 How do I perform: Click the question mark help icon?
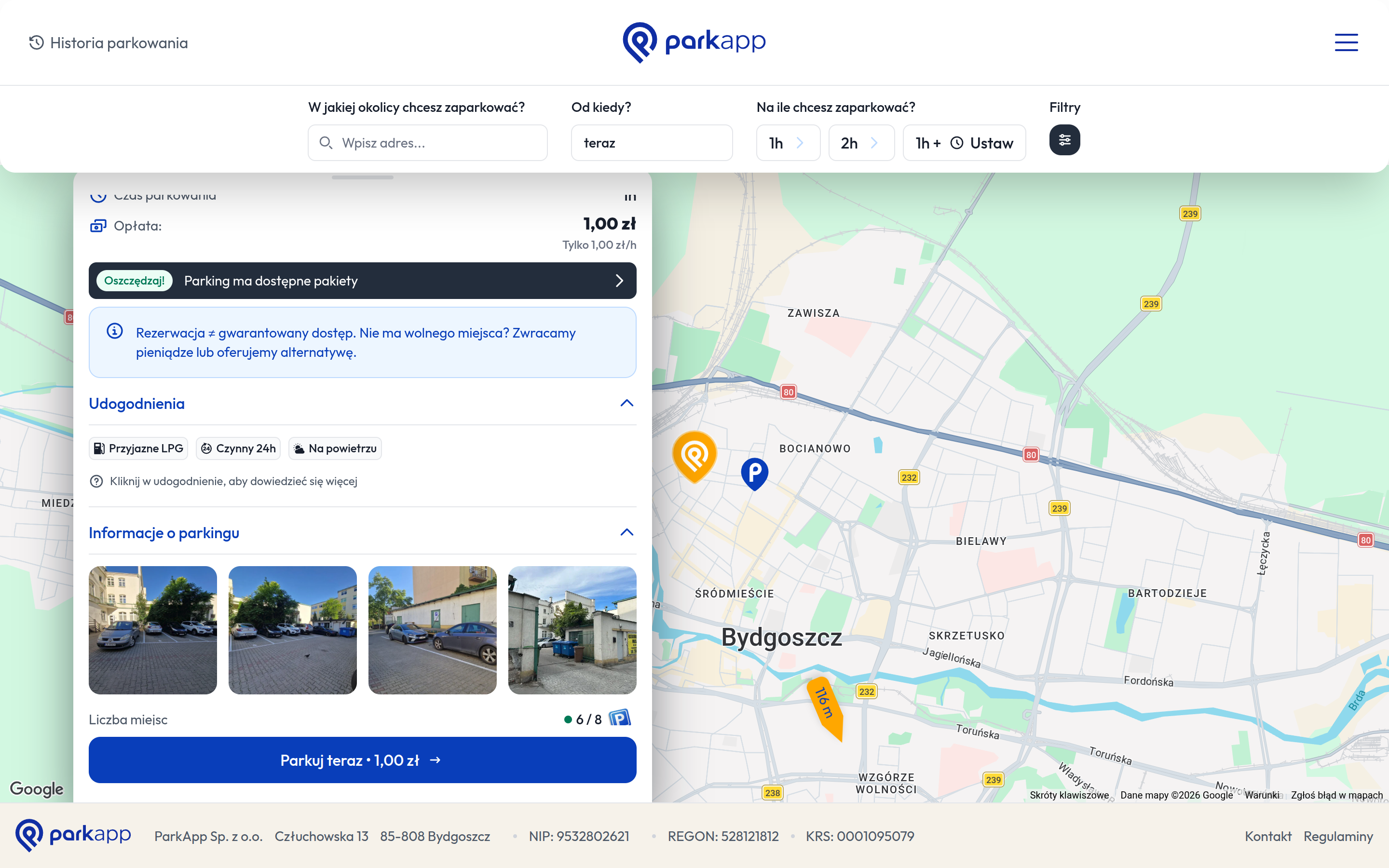[x=96, y=481]
